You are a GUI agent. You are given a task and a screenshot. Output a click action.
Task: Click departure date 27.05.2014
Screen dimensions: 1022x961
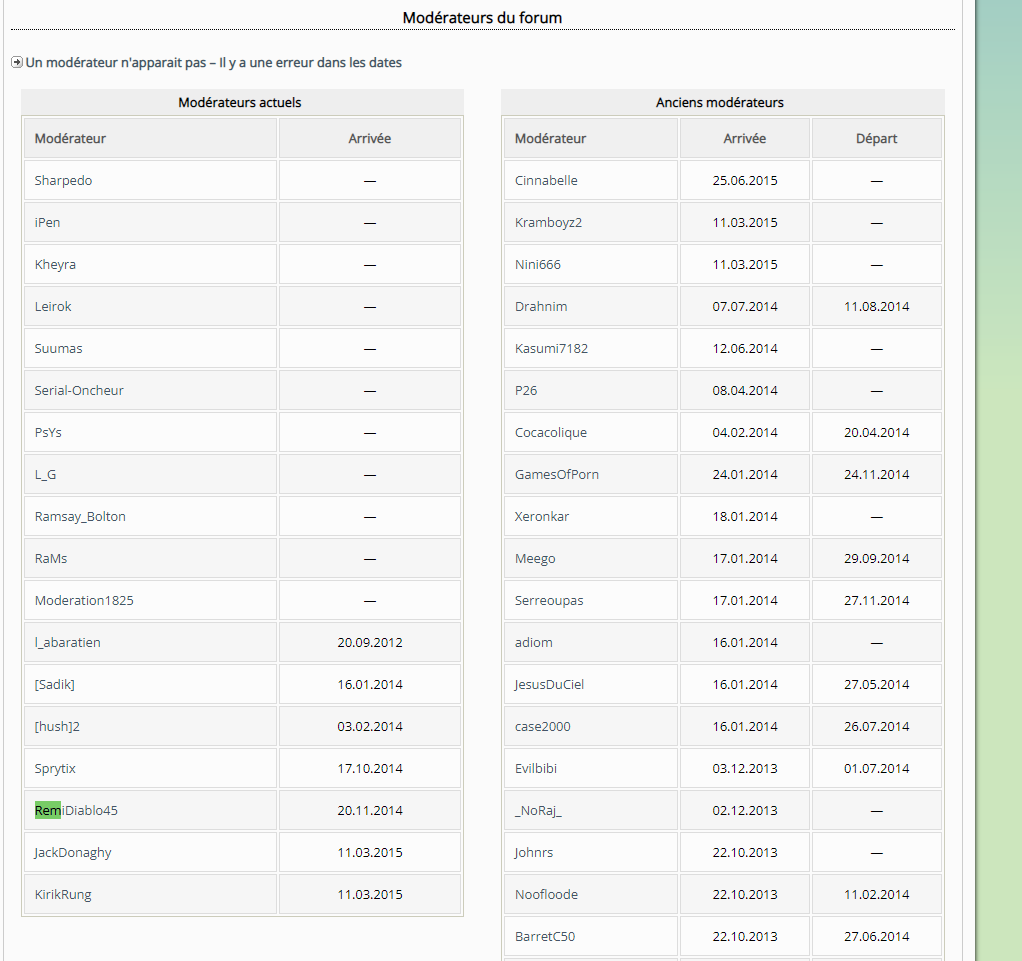876,685
